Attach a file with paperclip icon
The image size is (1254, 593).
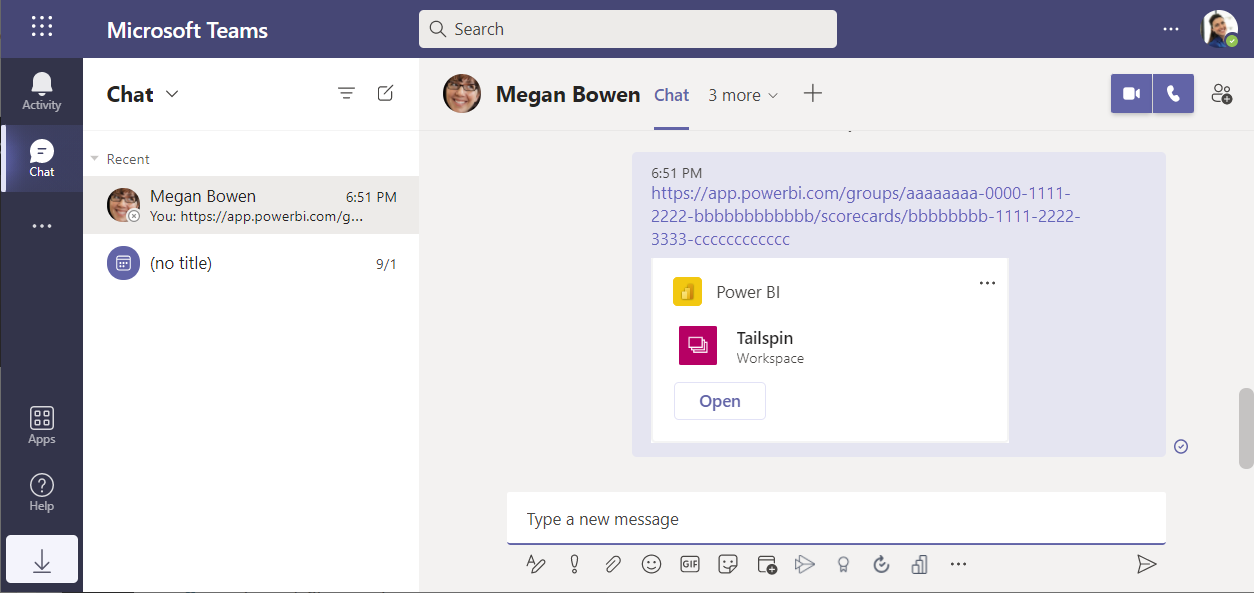tap(613, 564)
